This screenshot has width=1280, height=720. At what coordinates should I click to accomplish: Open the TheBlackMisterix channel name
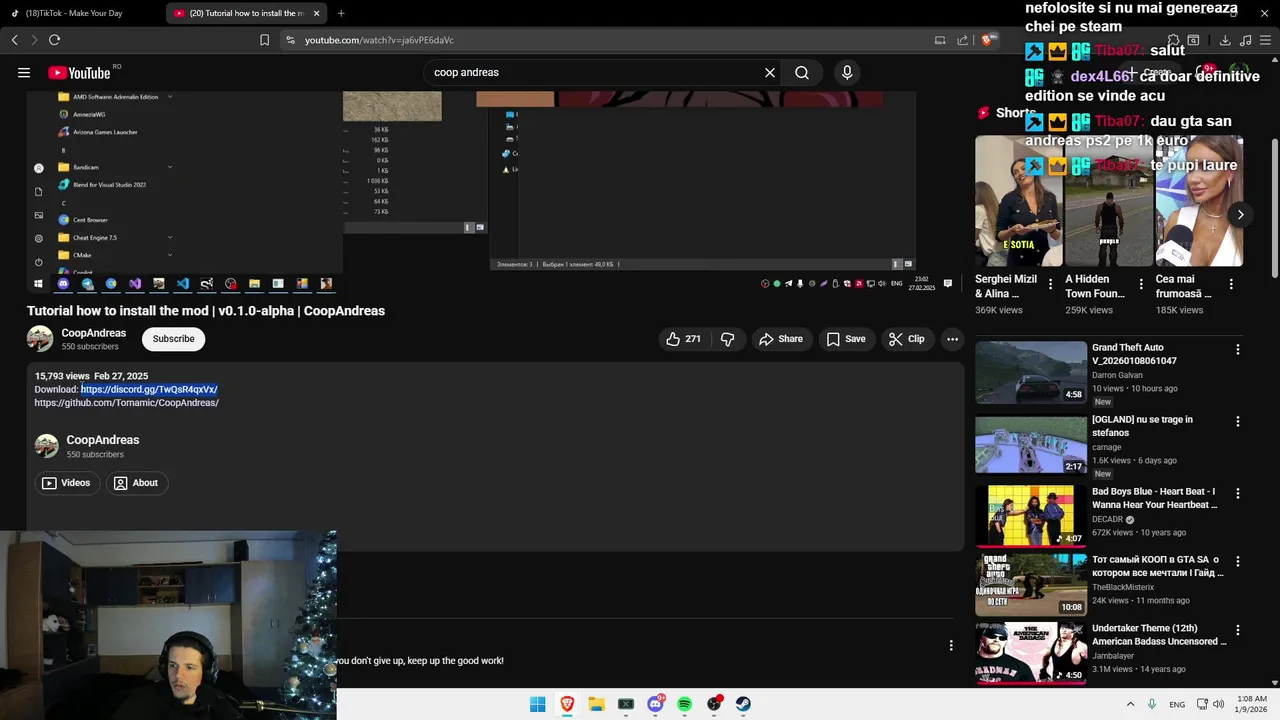tap(1123, 587)
